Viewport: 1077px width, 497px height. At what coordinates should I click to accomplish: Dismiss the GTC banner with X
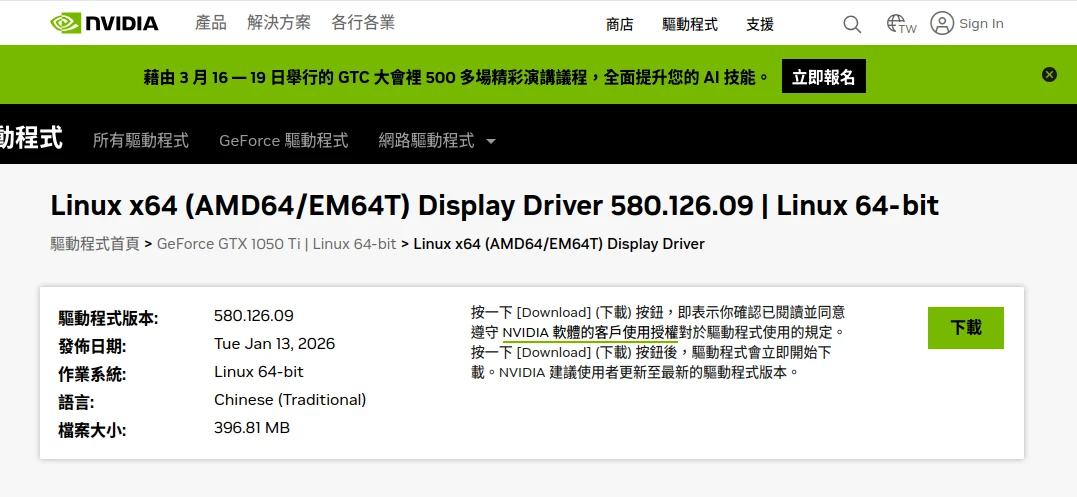click(x=1049, y=74)
